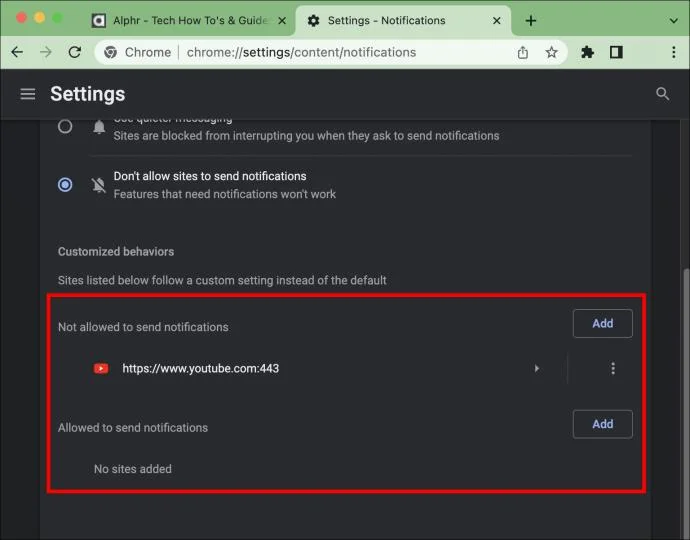The image size is (690, 540).
Task: Select the quieter messaging radio option
Action: 65,127
